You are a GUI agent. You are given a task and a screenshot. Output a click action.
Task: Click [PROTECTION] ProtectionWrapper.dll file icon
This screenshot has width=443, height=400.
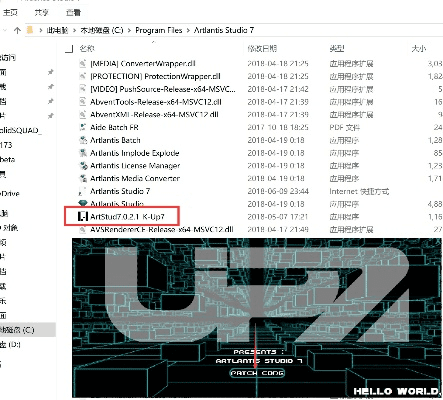click(x=83, y=76)
